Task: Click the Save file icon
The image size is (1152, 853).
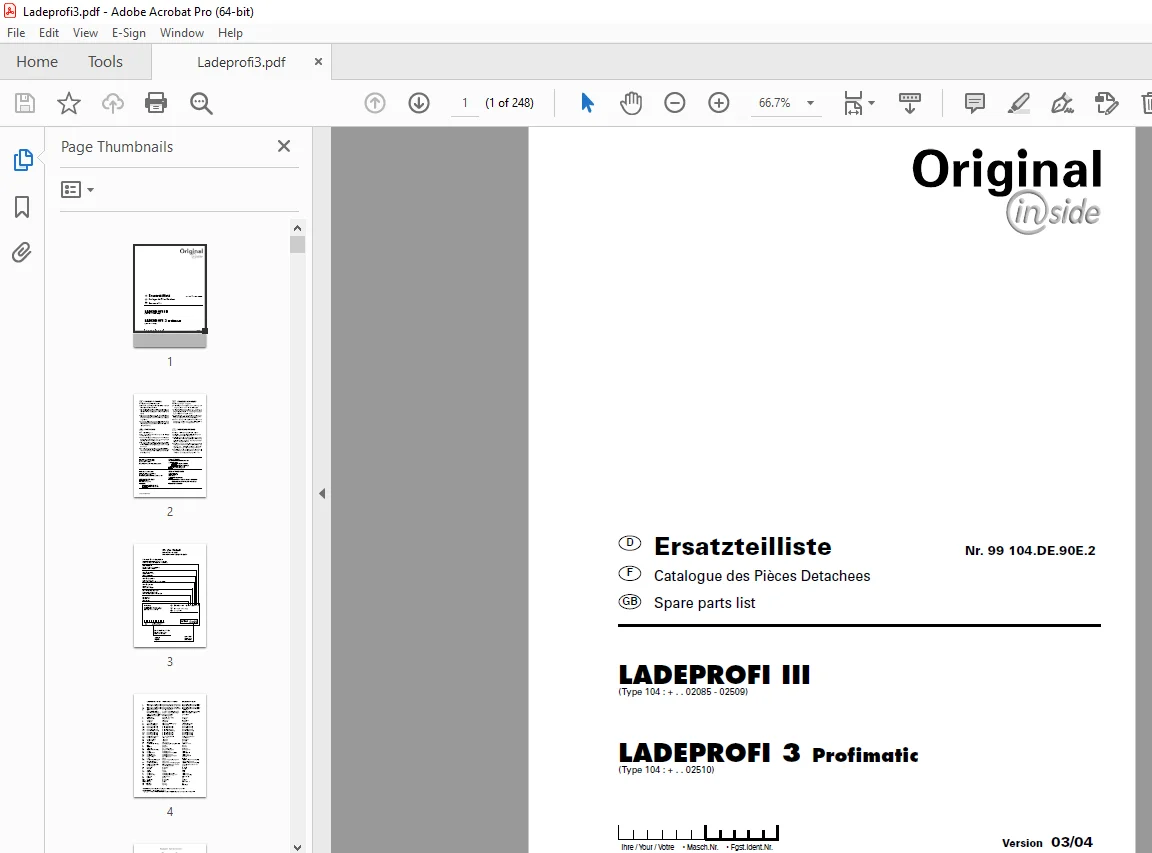Action: point(25,103)
